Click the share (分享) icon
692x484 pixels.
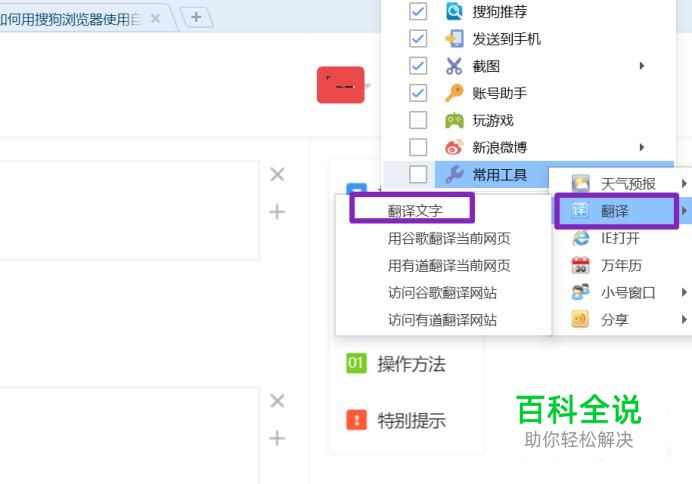click(x=581, y=319)
